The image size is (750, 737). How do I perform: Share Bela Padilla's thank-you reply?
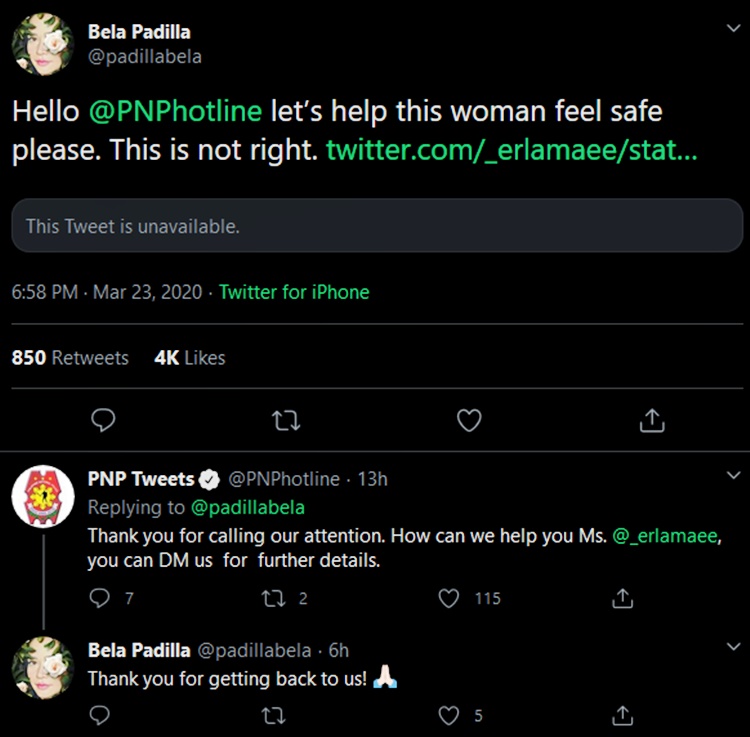coord(622,715)
